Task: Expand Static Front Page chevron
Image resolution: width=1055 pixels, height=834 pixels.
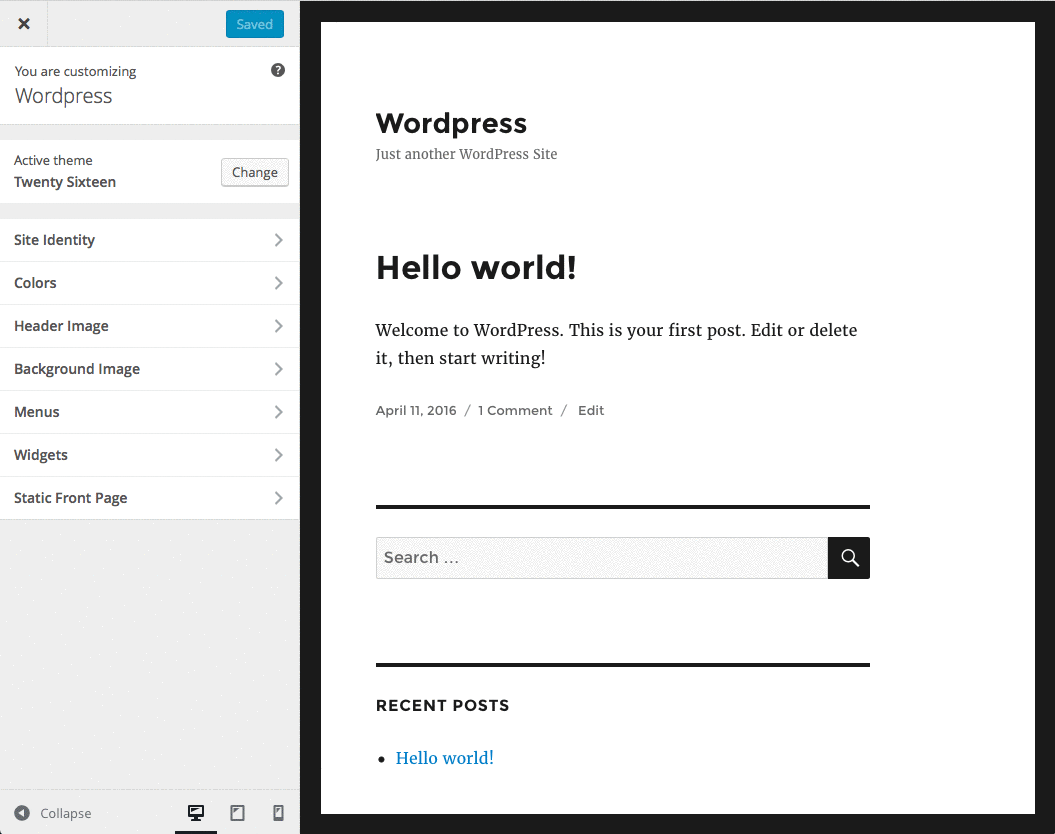Action: 279,498
